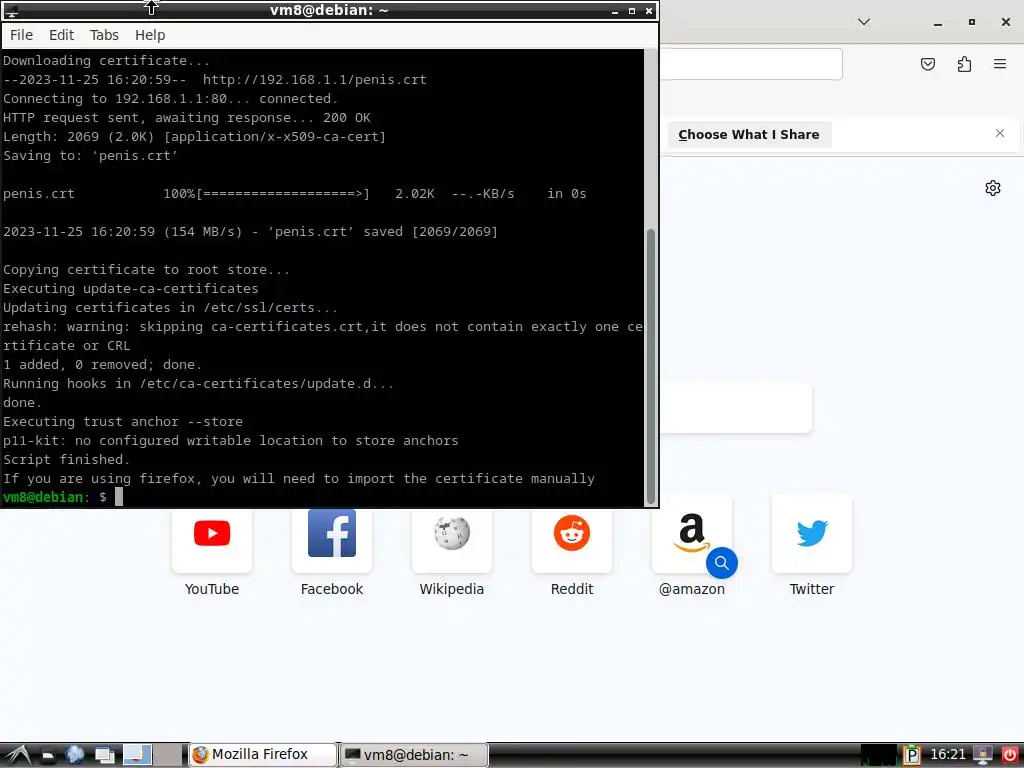This screenshot has width=1024, height=768.
Task: Close the Firefox window
Action: coord(1006,22)
